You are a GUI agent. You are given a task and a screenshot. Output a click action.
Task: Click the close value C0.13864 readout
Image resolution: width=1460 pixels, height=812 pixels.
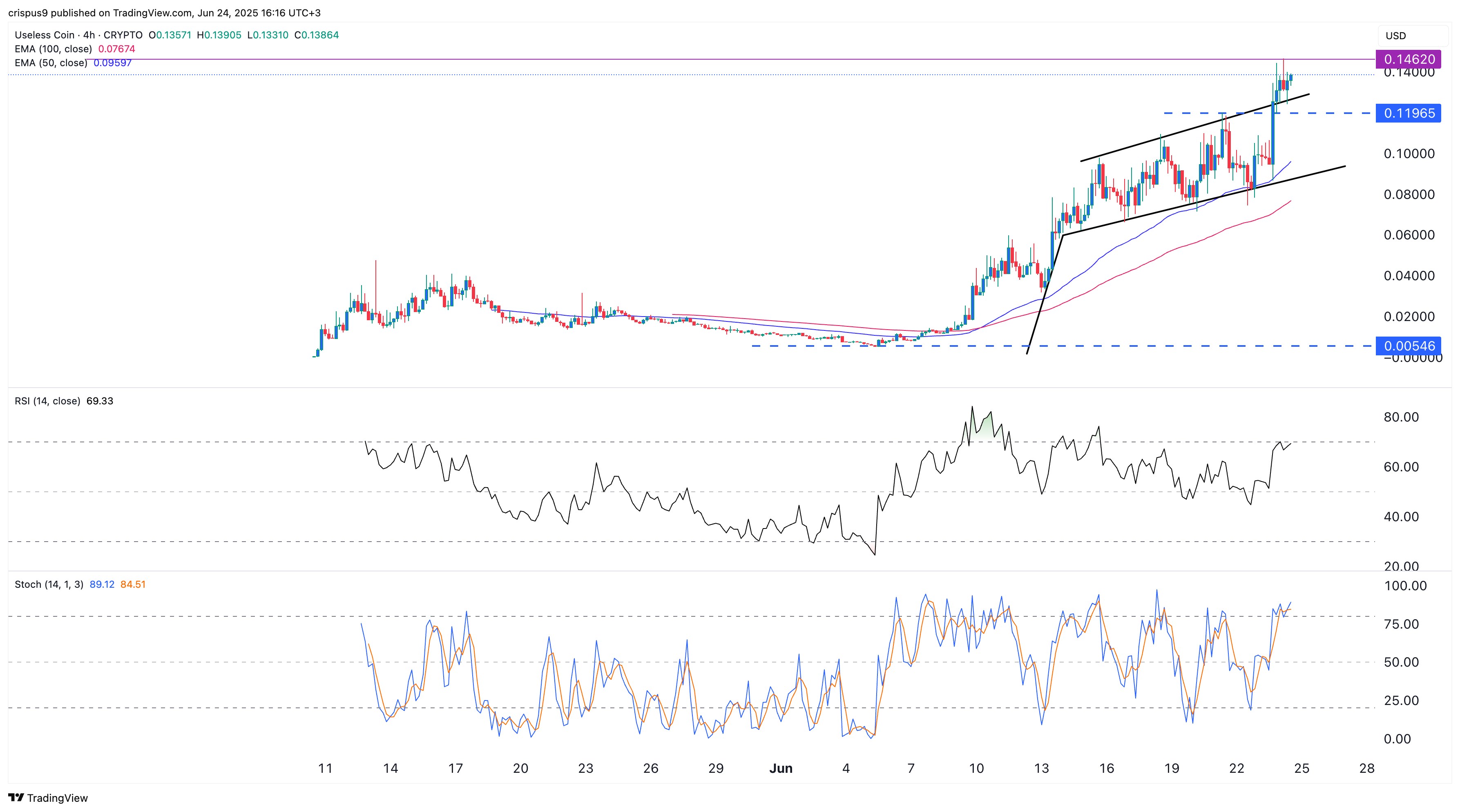(x=316, y=35)
